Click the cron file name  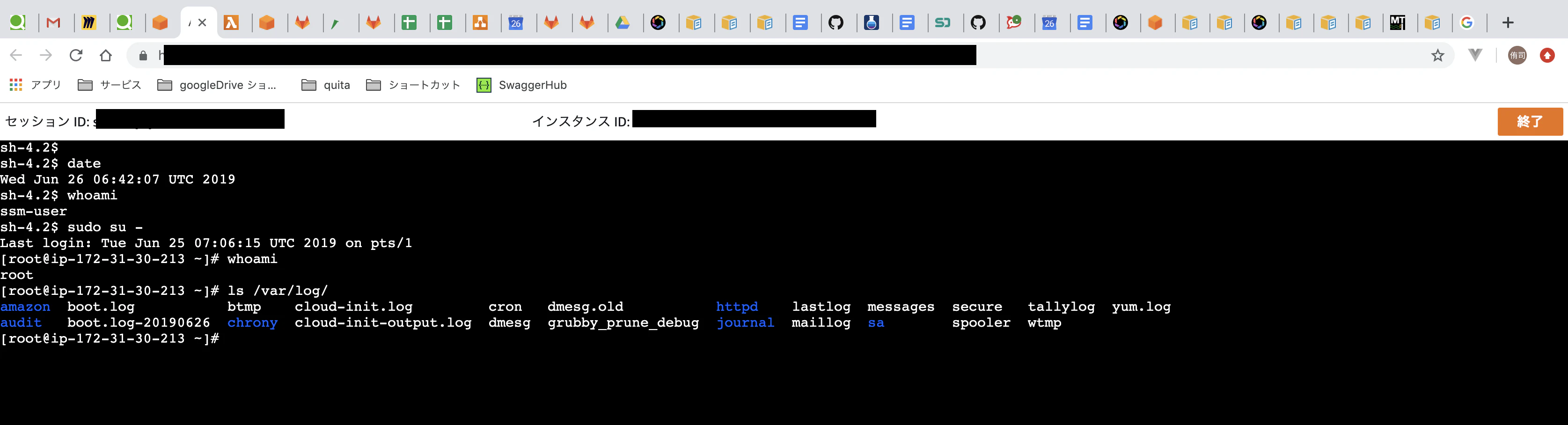click(505, 306)
